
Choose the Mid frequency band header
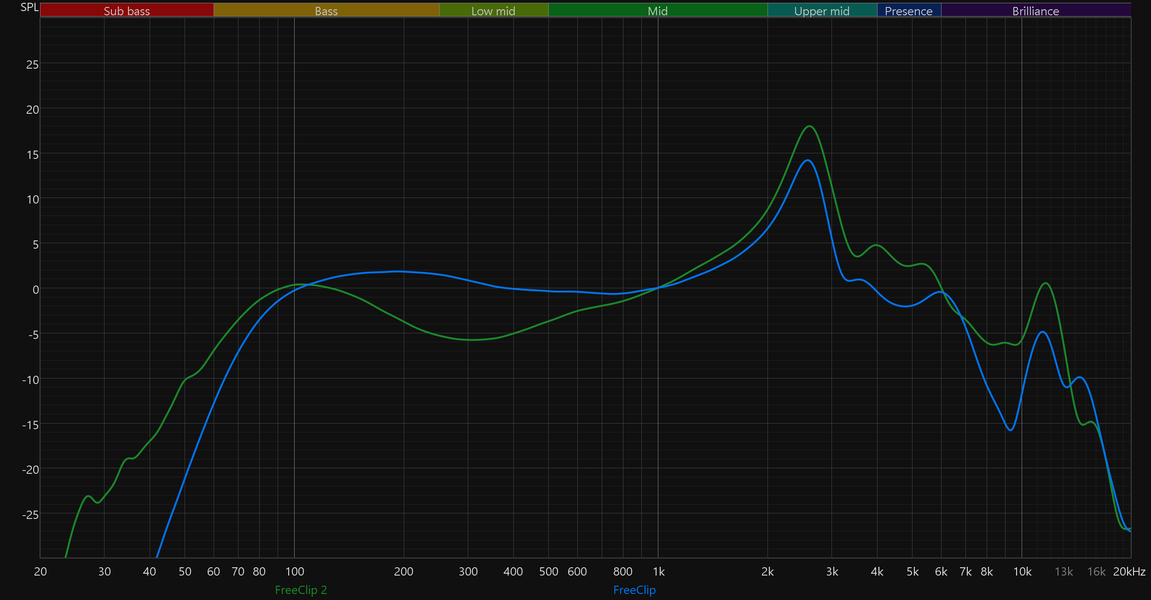pyautogui.click(x=658, y=10)
